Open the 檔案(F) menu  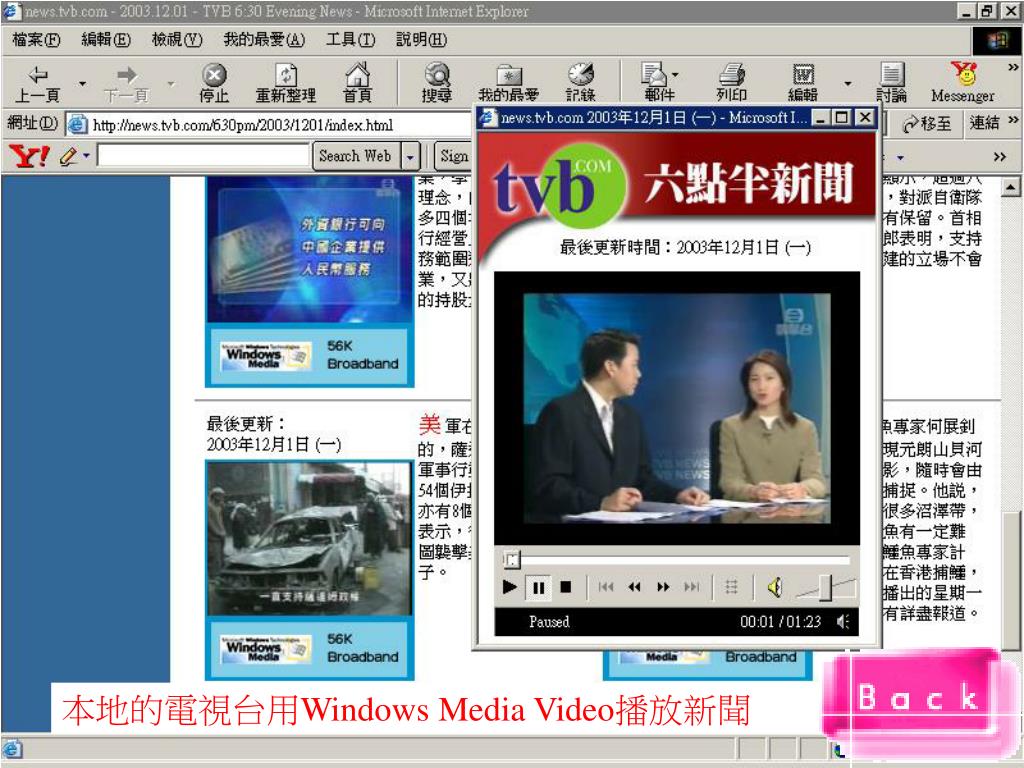pyautogui.click(x=36, y=40)
